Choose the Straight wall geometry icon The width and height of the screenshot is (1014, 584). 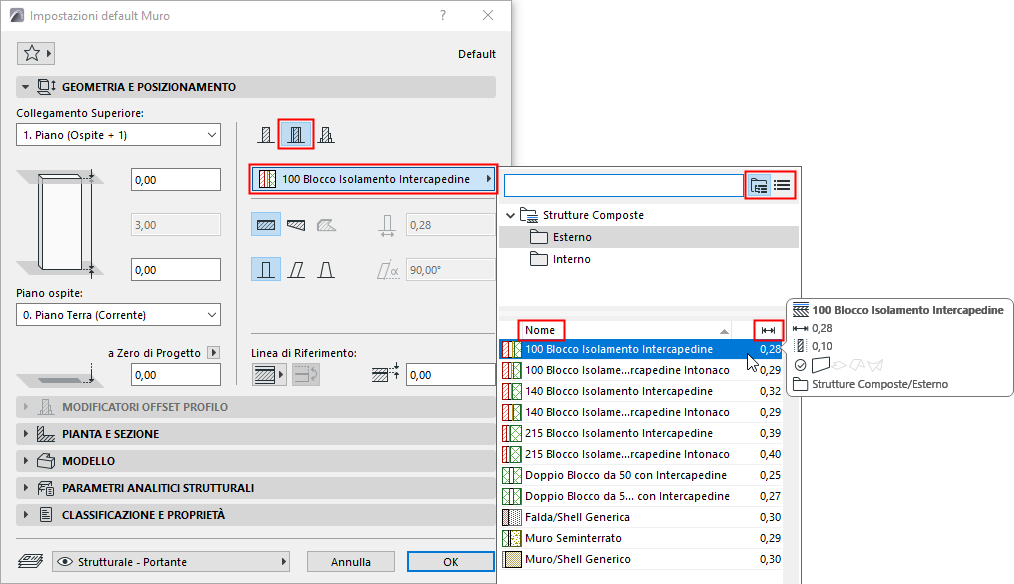(266, 225)
